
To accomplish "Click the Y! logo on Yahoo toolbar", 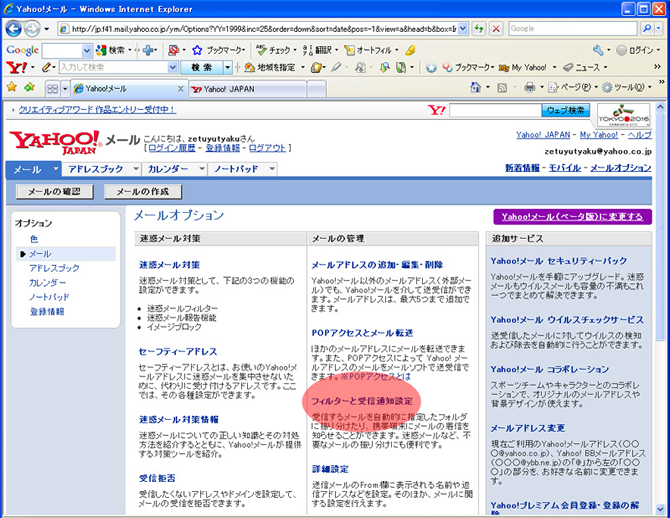I will pos(17,68).
